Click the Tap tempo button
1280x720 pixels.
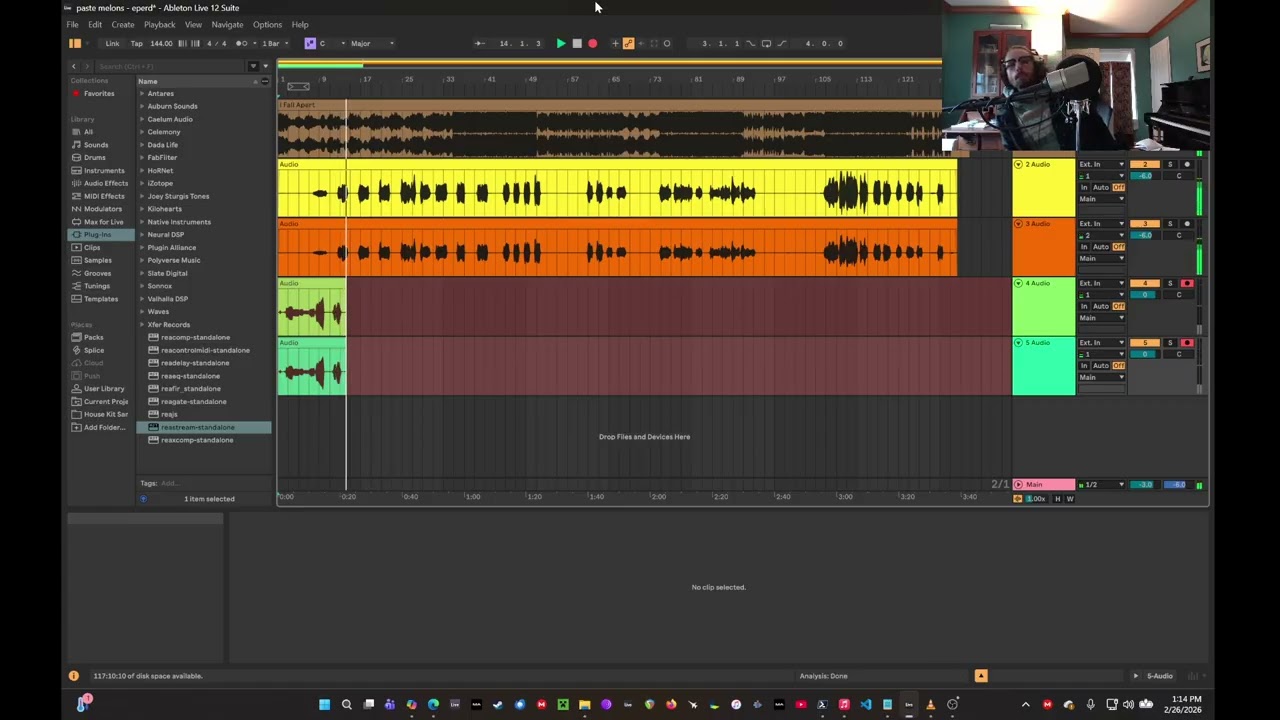[x=136, y=43]
